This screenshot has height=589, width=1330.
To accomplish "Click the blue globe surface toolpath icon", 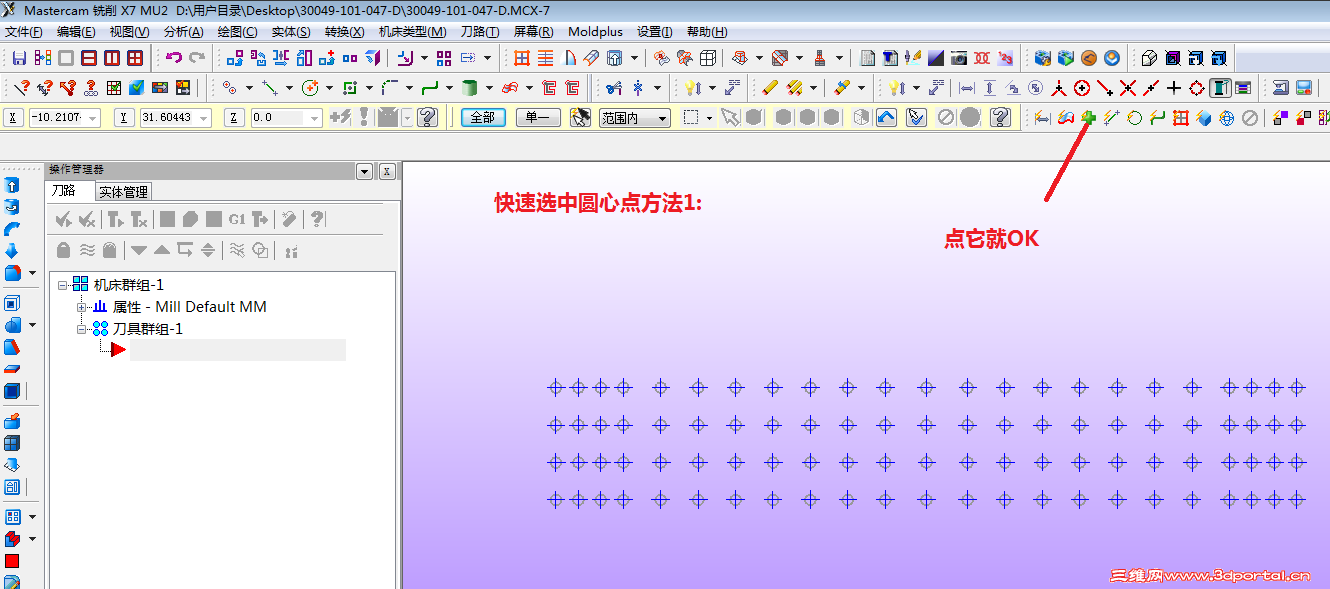I will [x=1227, y=118].
